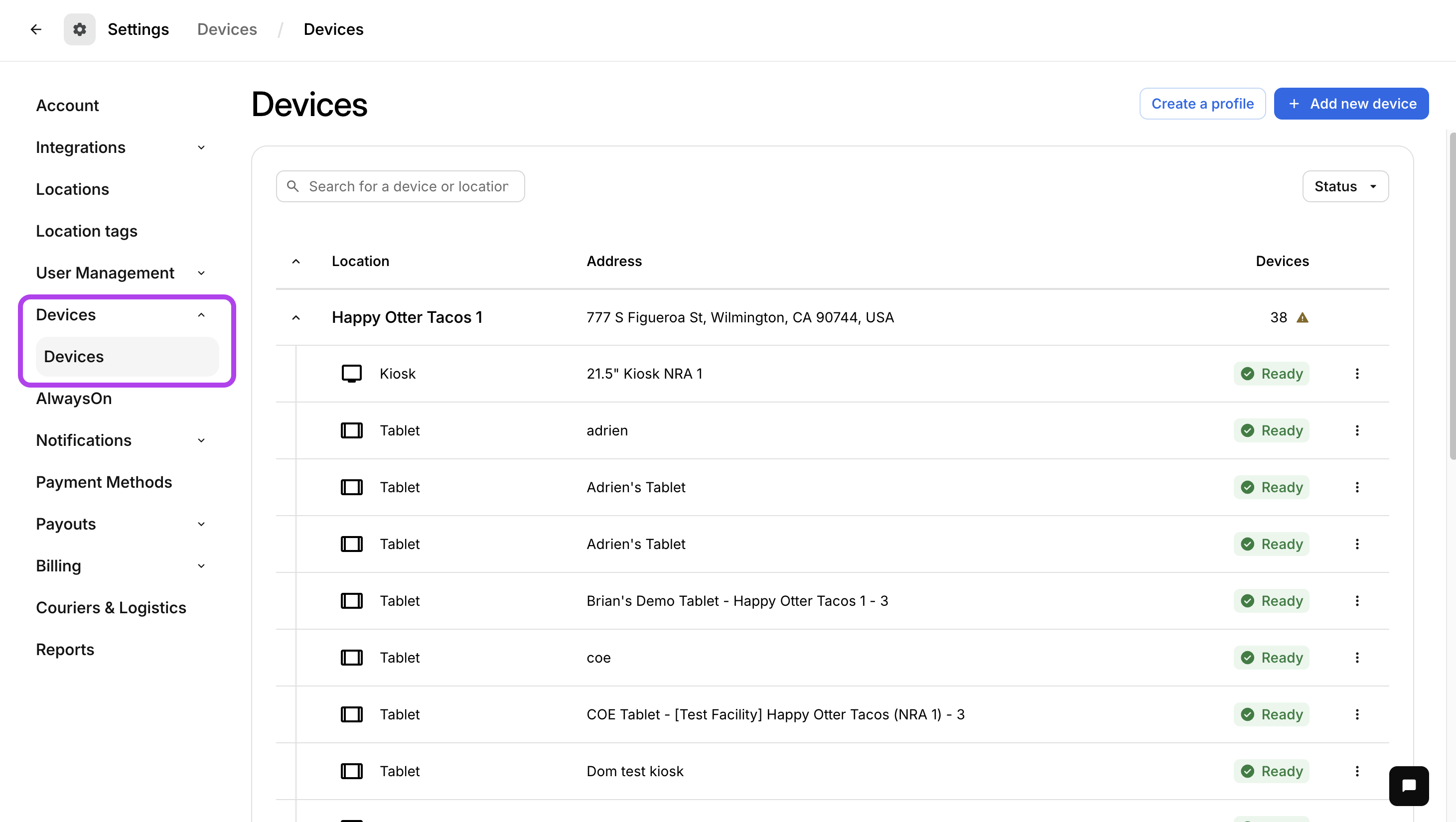Open the Status filter dropdown

coord(1345,186)
